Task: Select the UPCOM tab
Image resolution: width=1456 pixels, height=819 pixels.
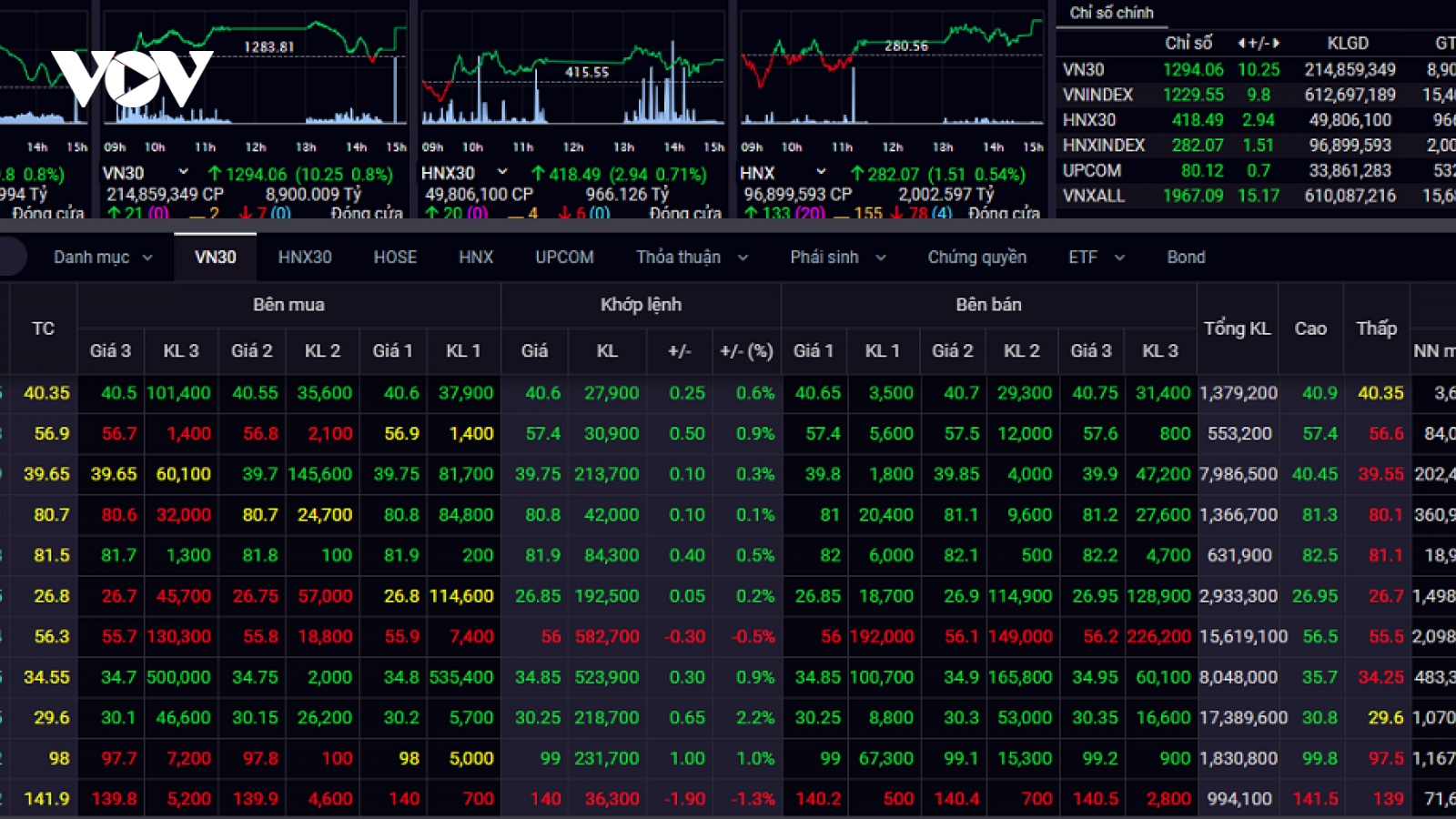Action: [x=564, y=258]
